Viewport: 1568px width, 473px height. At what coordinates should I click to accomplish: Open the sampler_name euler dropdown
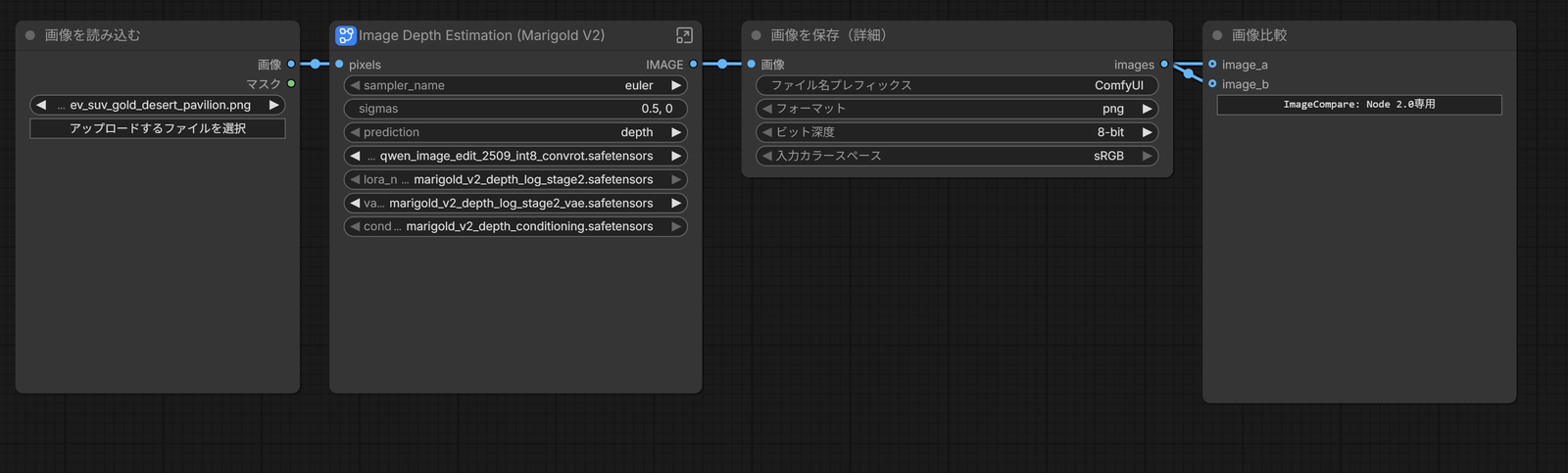[x=515, y=85]
